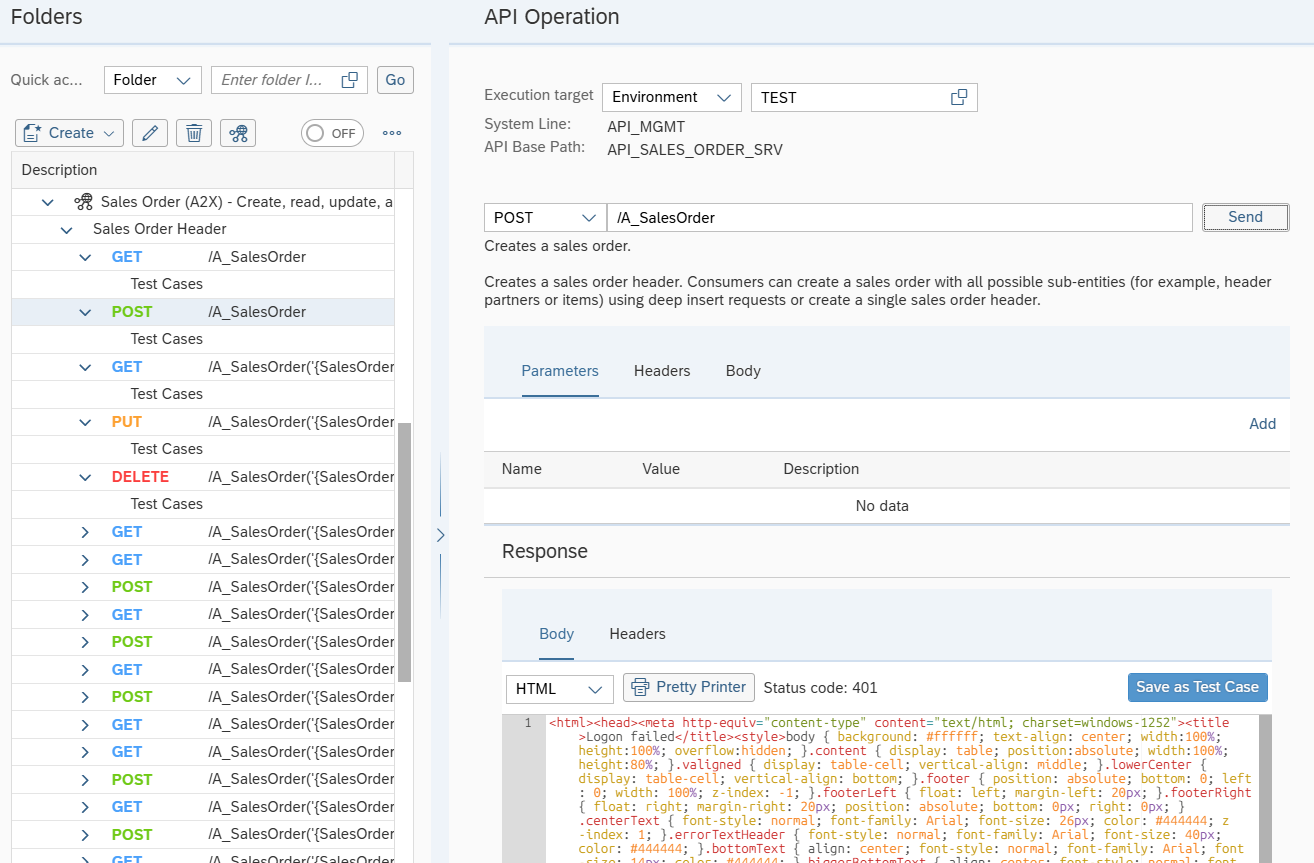The height and width of the screenshot is (863, 1314).
Task: Click value help icon in folder input
Action: [x=349, y=80]
